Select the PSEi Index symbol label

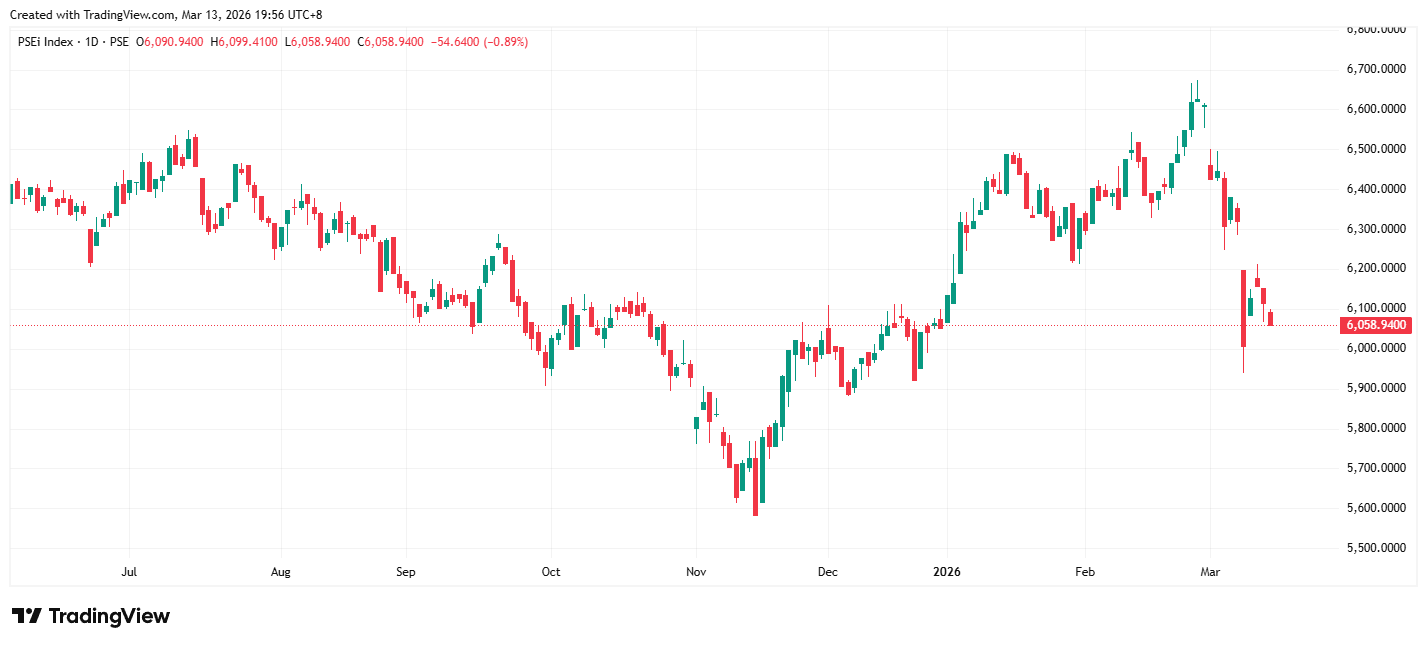pos(45,42)
